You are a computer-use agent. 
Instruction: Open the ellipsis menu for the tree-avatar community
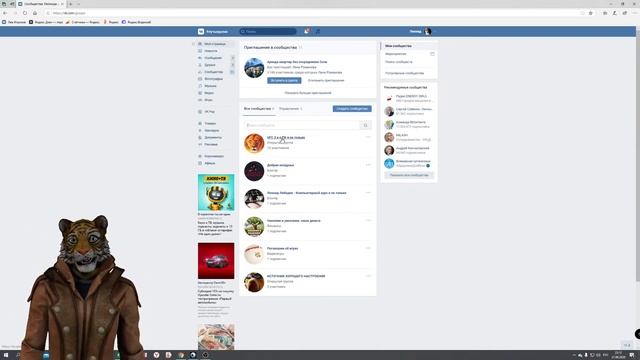tap(368, 220)
